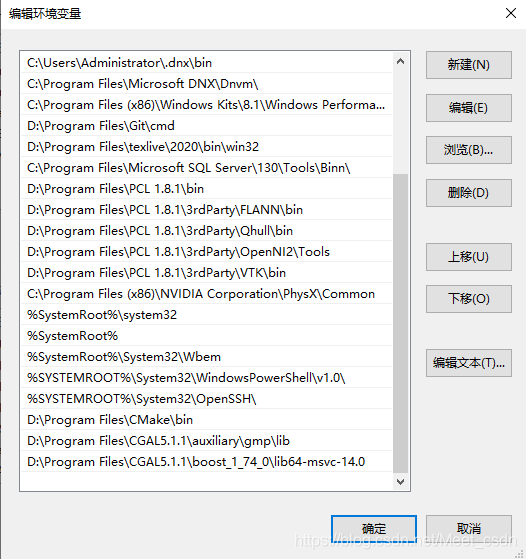526x559 pixels.
Task: Select the 3rdParty\FLANN\bin path
Action: [x=206, y=210]
